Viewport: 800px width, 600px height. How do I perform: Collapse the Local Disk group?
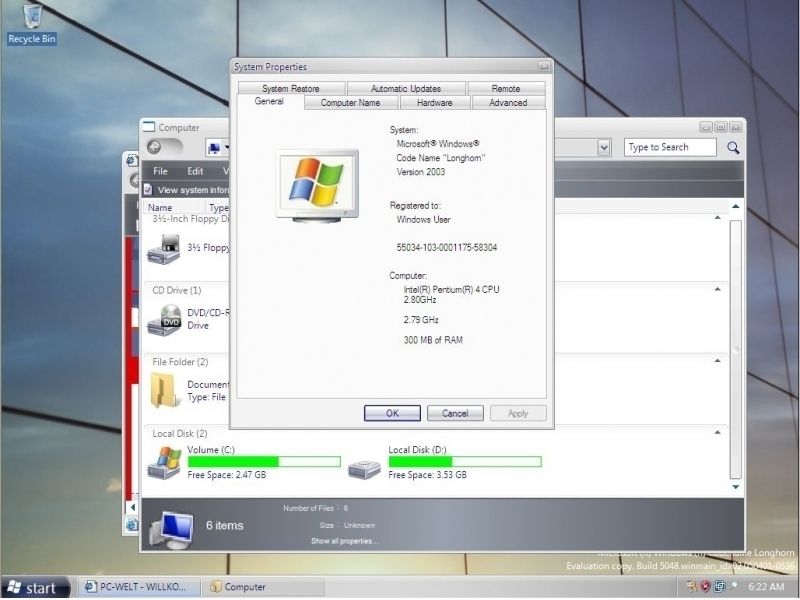pyautogui.click(x=718, y=433)
